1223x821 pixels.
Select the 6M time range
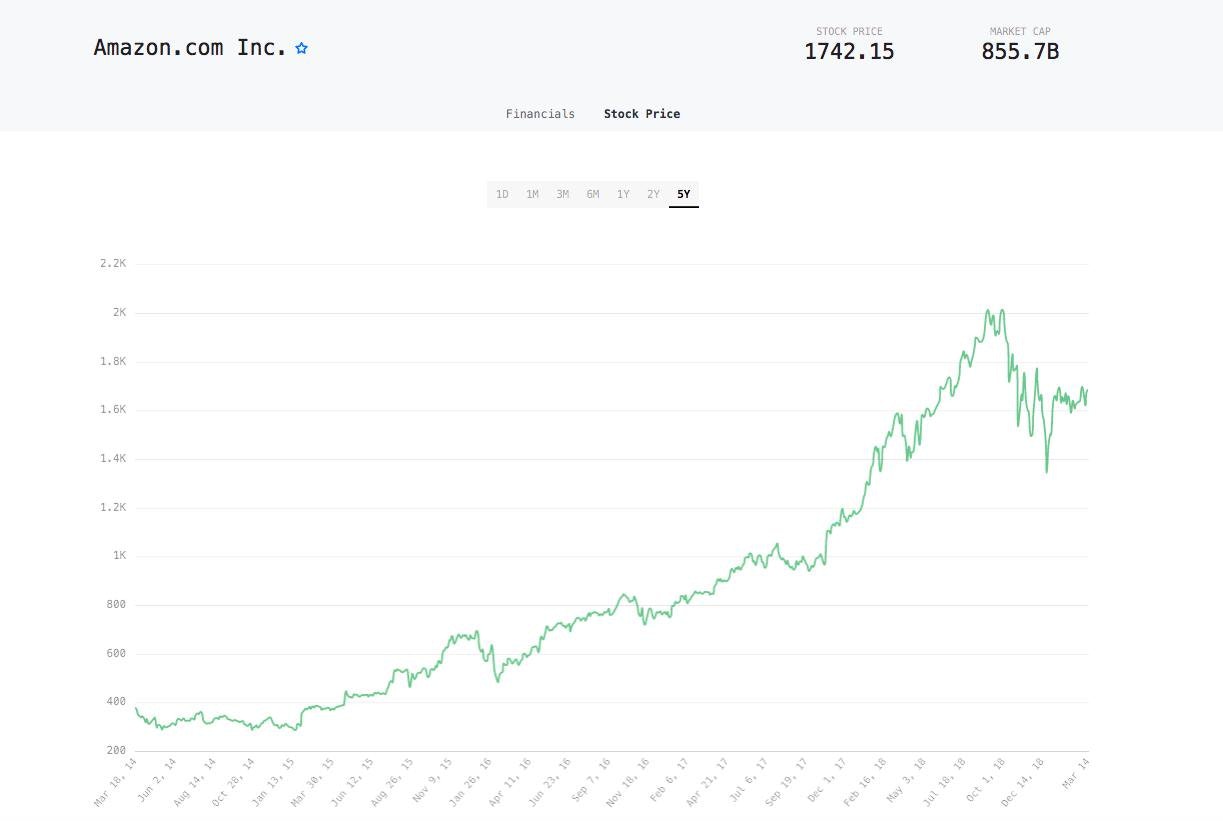(x=592, y=194)
